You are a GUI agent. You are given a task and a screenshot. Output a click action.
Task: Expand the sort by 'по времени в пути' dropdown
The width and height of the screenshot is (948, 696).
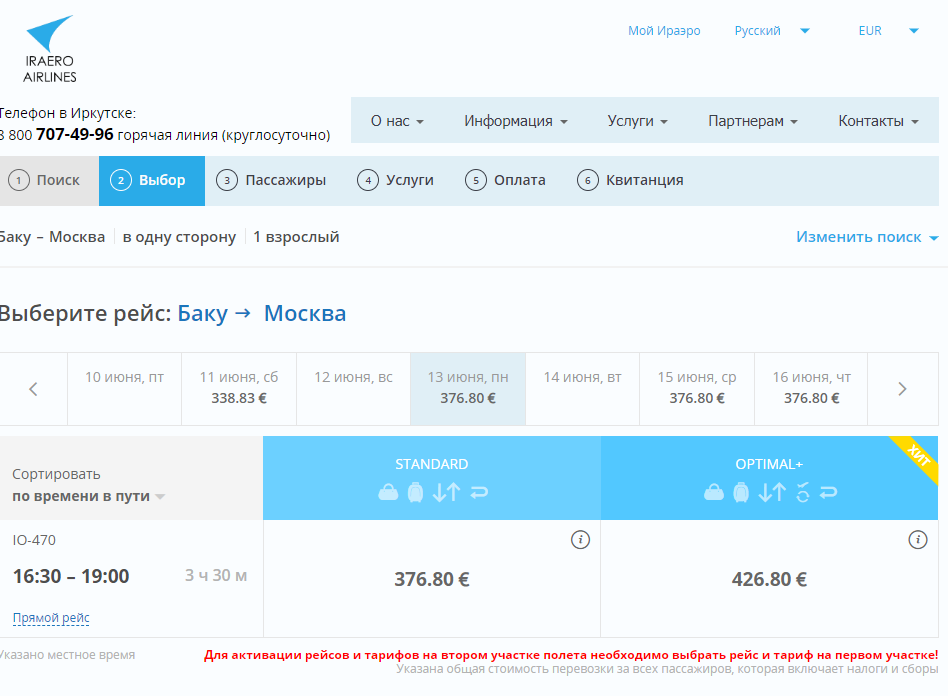click(89, 496)
